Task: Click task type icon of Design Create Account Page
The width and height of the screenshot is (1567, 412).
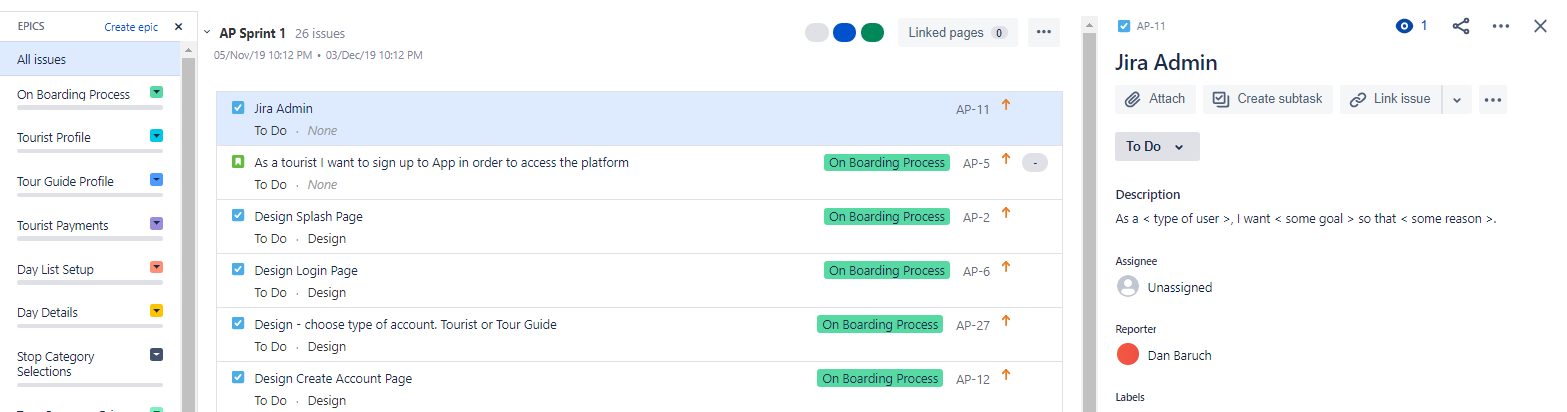Action: 238,378
